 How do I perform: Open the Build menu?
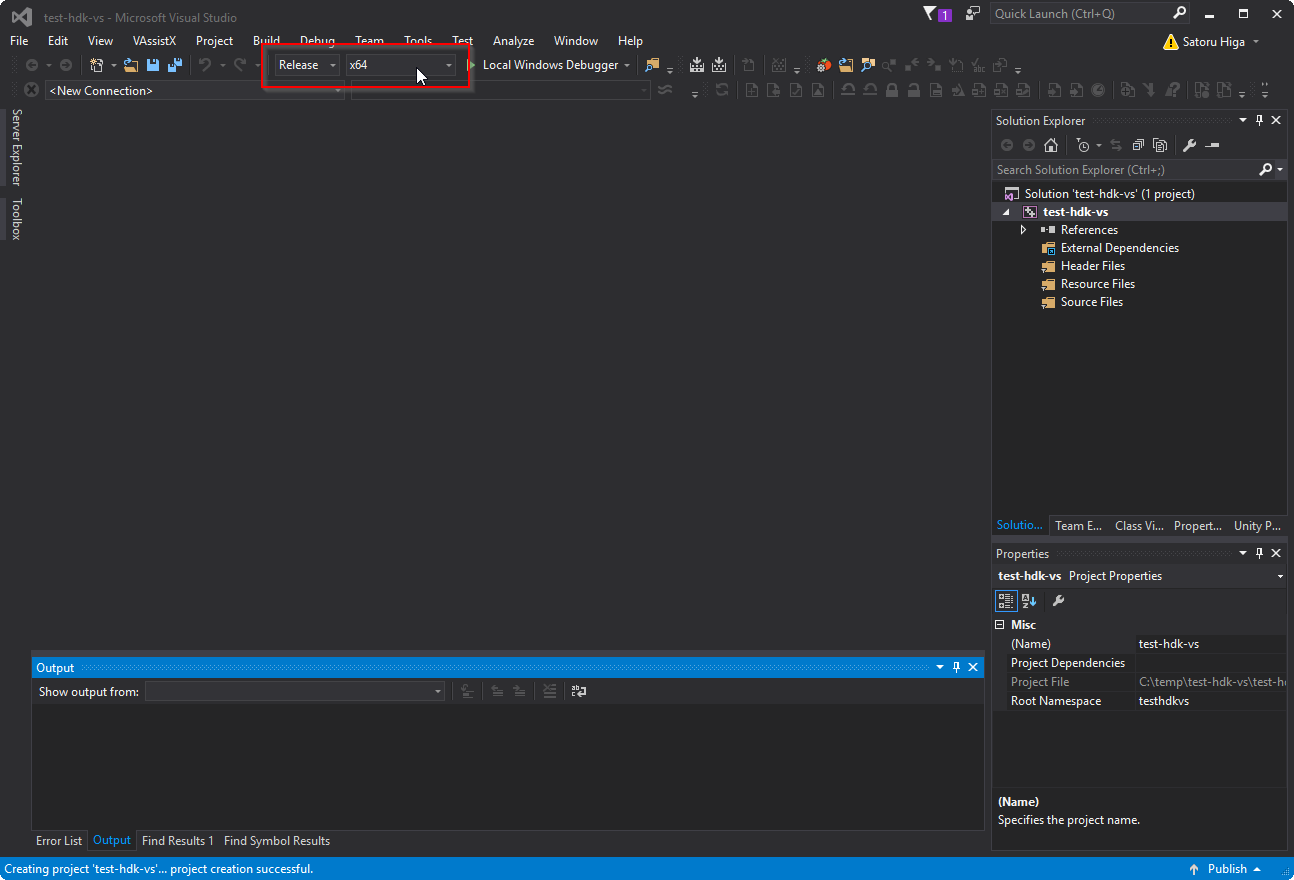click(x=266, y=41)
